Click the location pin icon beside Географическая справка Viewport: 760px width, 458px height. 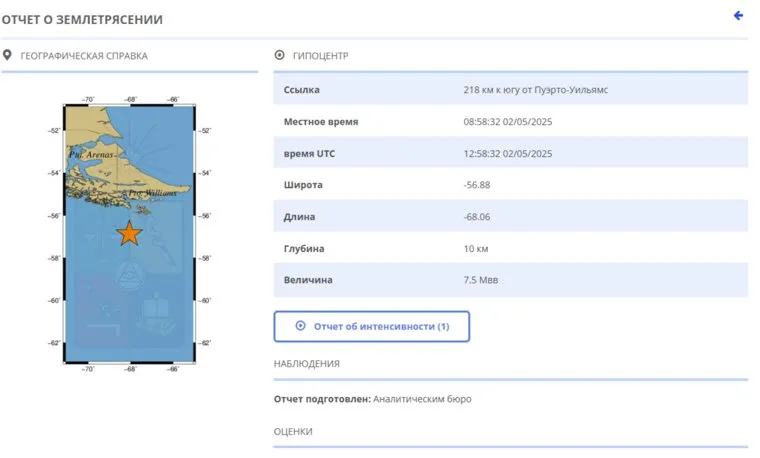click(x=8, y=55)
